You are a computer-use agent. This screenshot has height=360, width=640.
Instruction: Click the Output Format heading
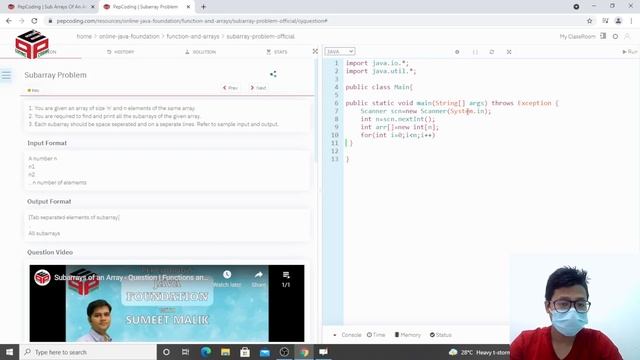coord(49,202)
